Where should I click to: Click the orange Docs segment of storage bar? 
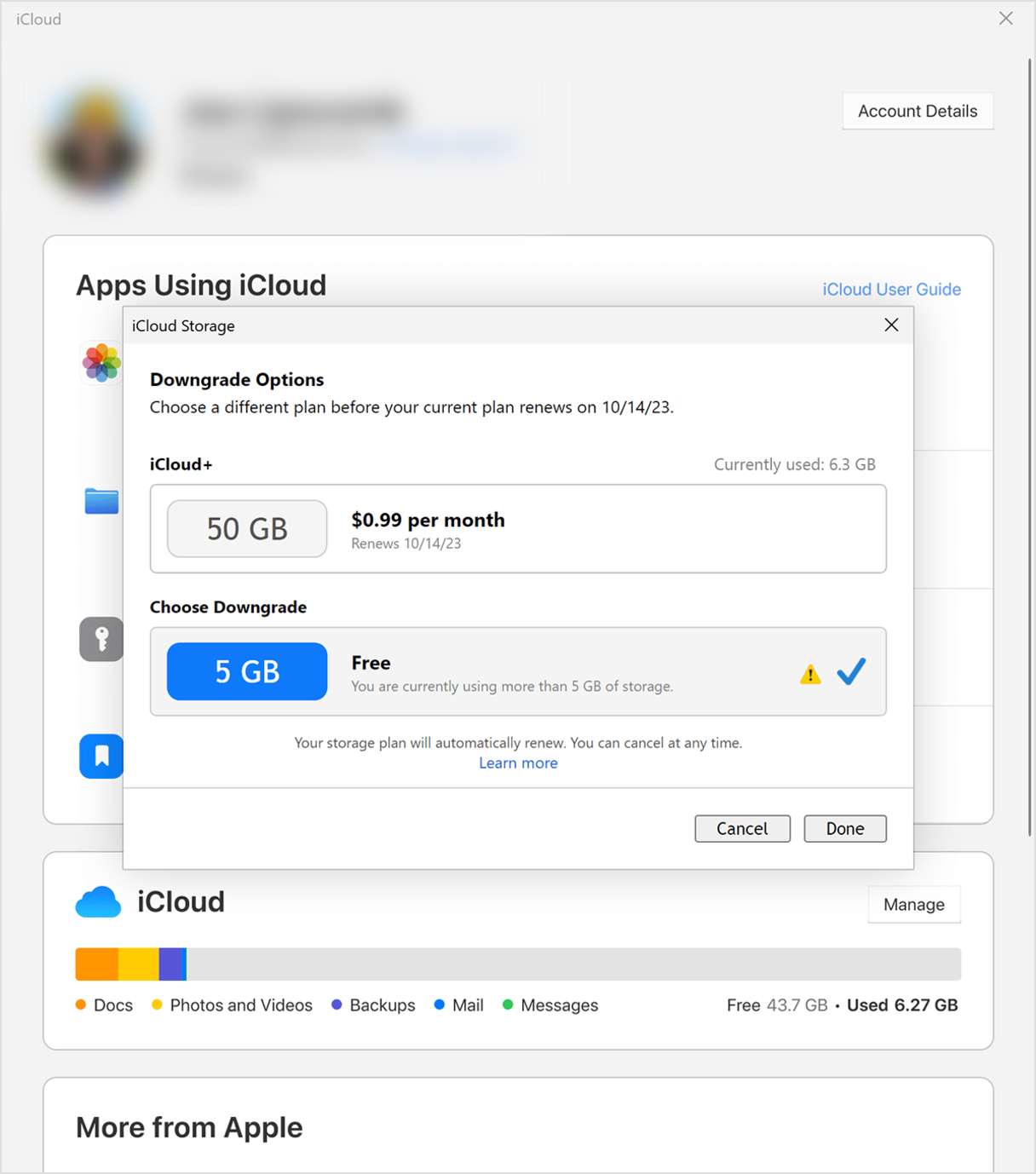(96, 964)
